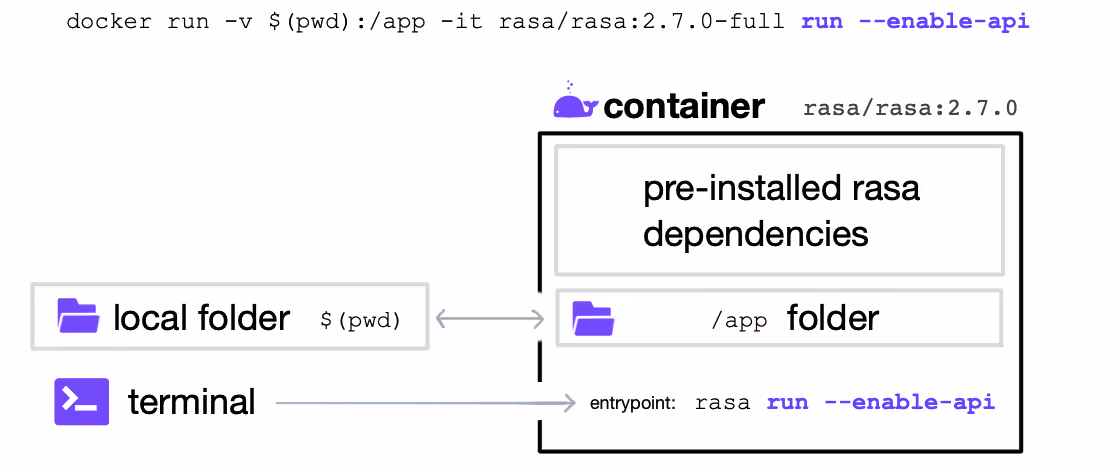Image resolution: width=1118 pixels, height=469 pixels.
Task: Click the "container" heading text
Action: [684, 106]
